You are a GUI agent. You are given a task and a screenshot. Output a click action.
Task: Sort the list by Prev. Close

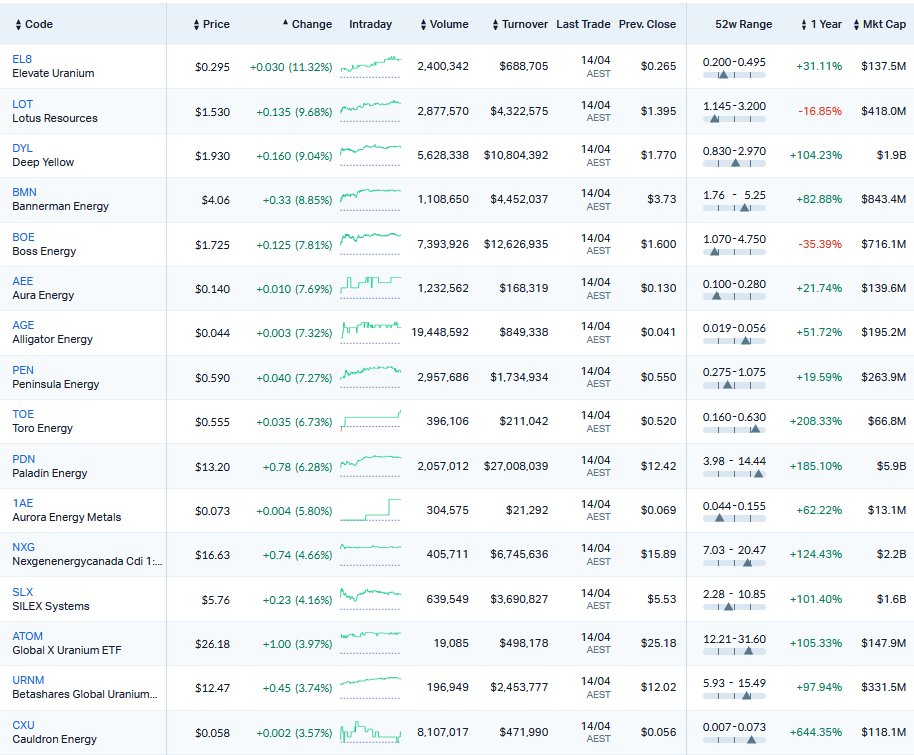pyautogui.click(x=648, y=24)
